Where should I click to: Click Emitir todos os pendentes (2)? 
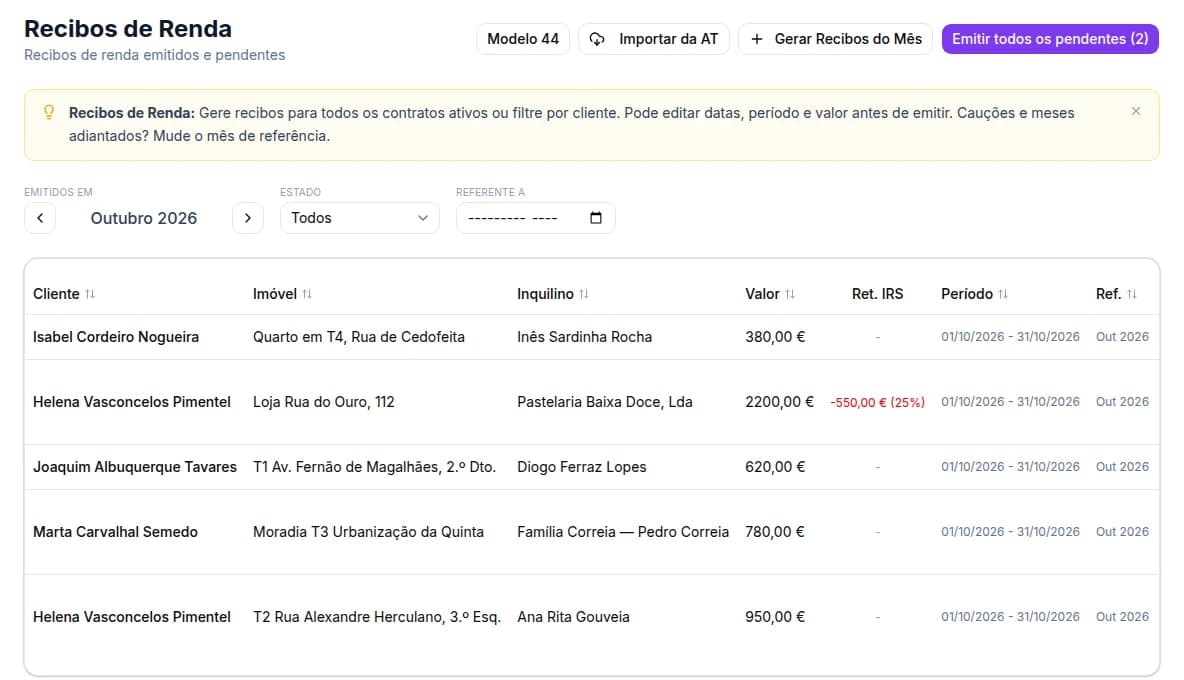1050,39
